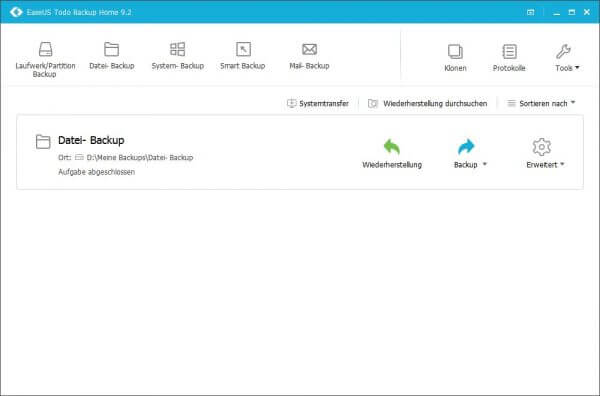
Task: Open the Tools wrench menu
Action: click(567, 58)
